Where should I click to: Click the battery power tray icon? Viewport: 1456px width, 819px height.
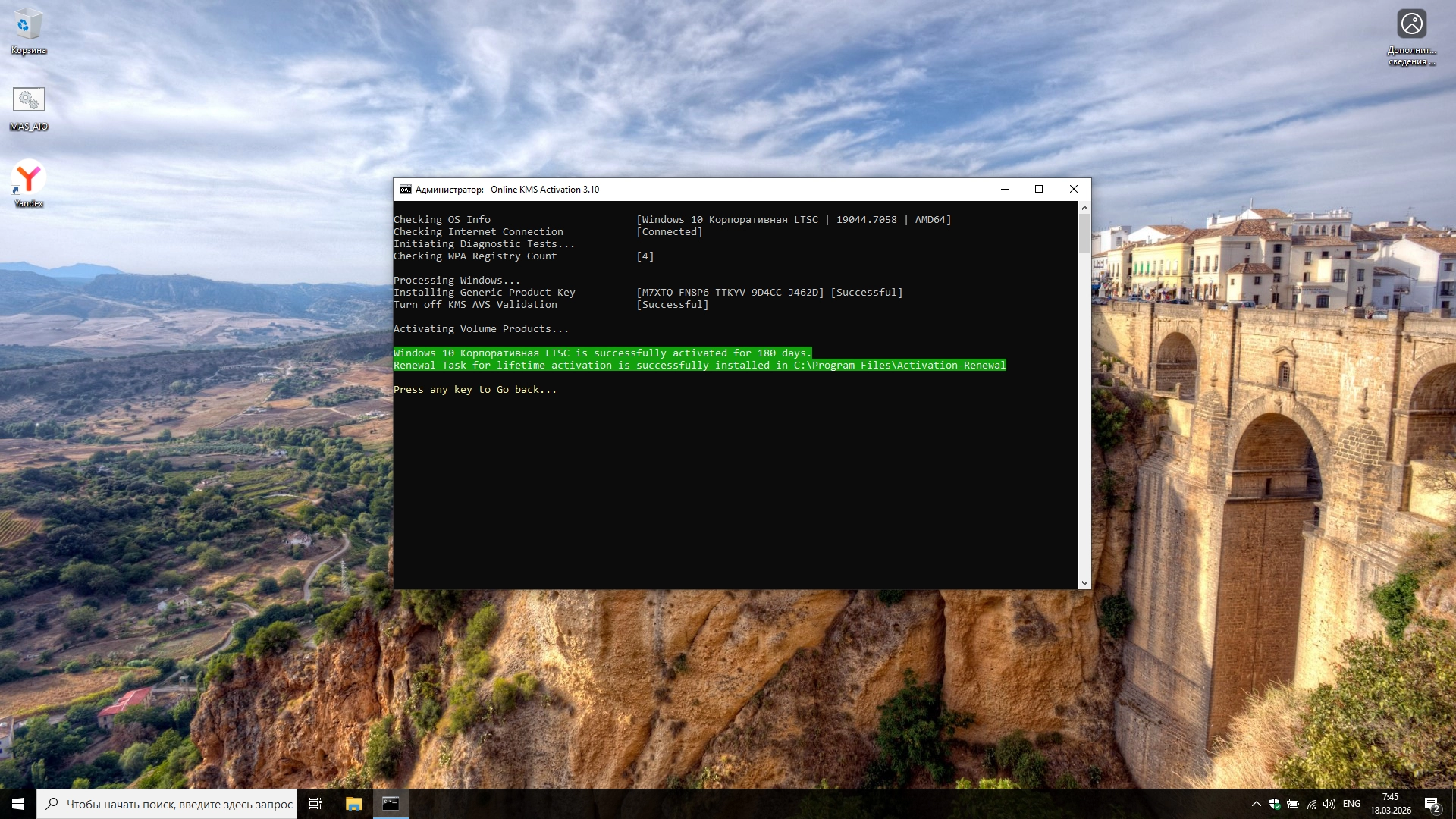point(1293,804)
